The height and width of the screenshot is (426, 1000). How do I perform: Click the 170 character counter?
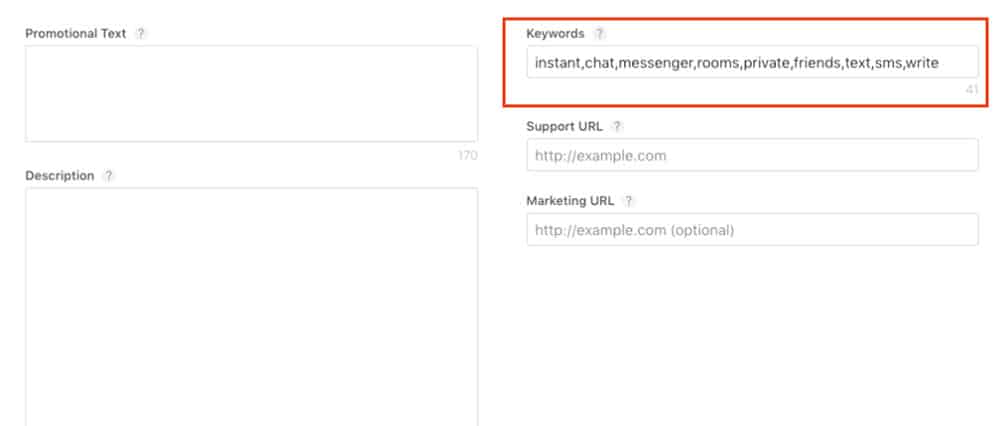[x=467, y=155]
